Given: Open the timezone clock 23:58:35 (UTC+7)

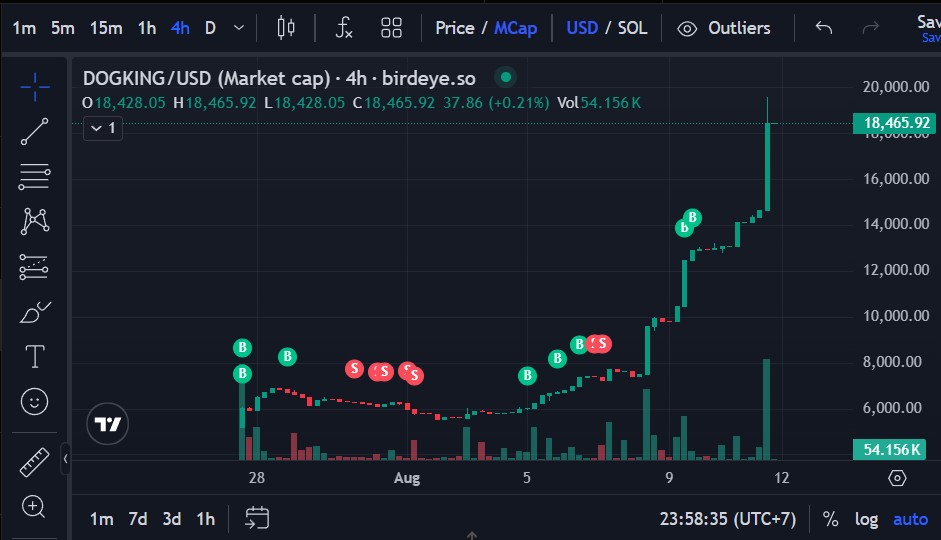Looking at the screenshot, I should click(728, 519).
